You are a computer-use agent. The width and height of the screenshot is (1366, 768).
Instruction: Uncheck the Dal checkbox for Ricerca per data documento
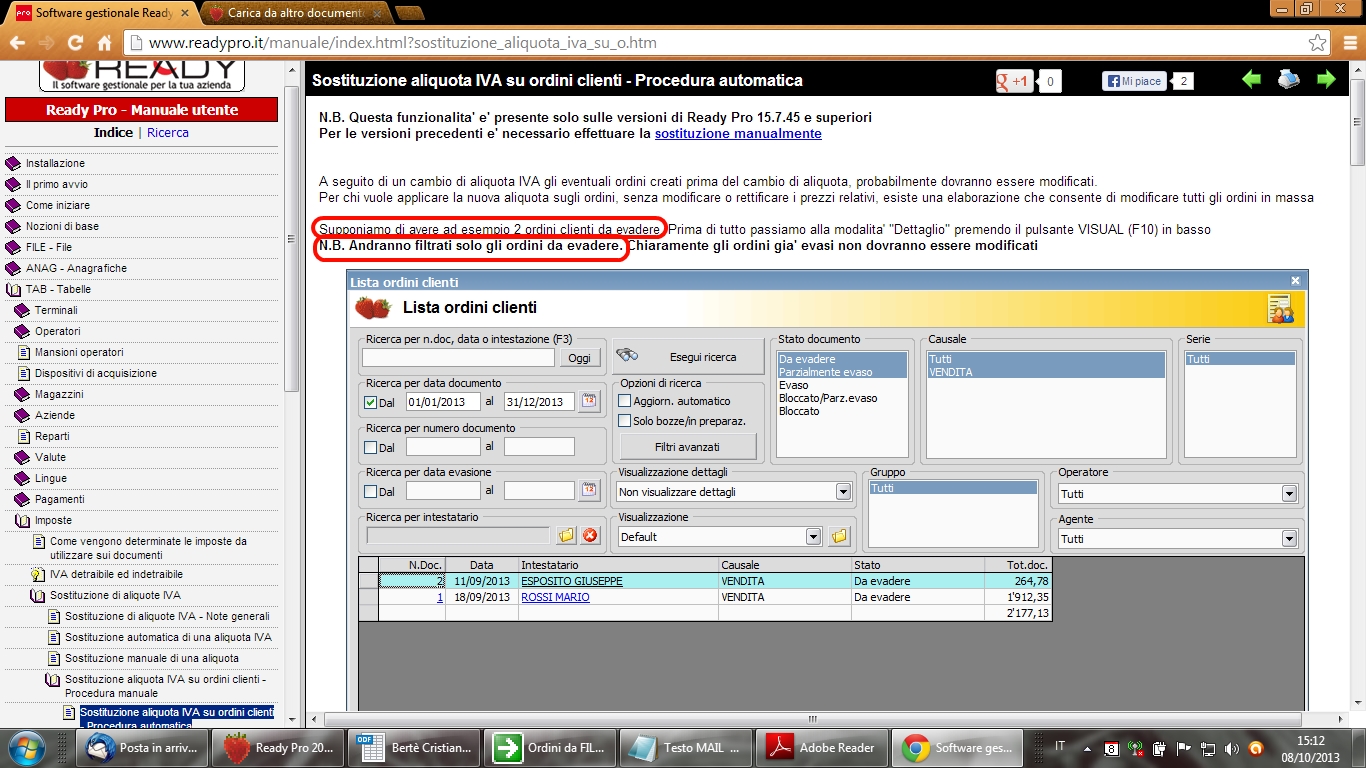[x=371, y=403]
